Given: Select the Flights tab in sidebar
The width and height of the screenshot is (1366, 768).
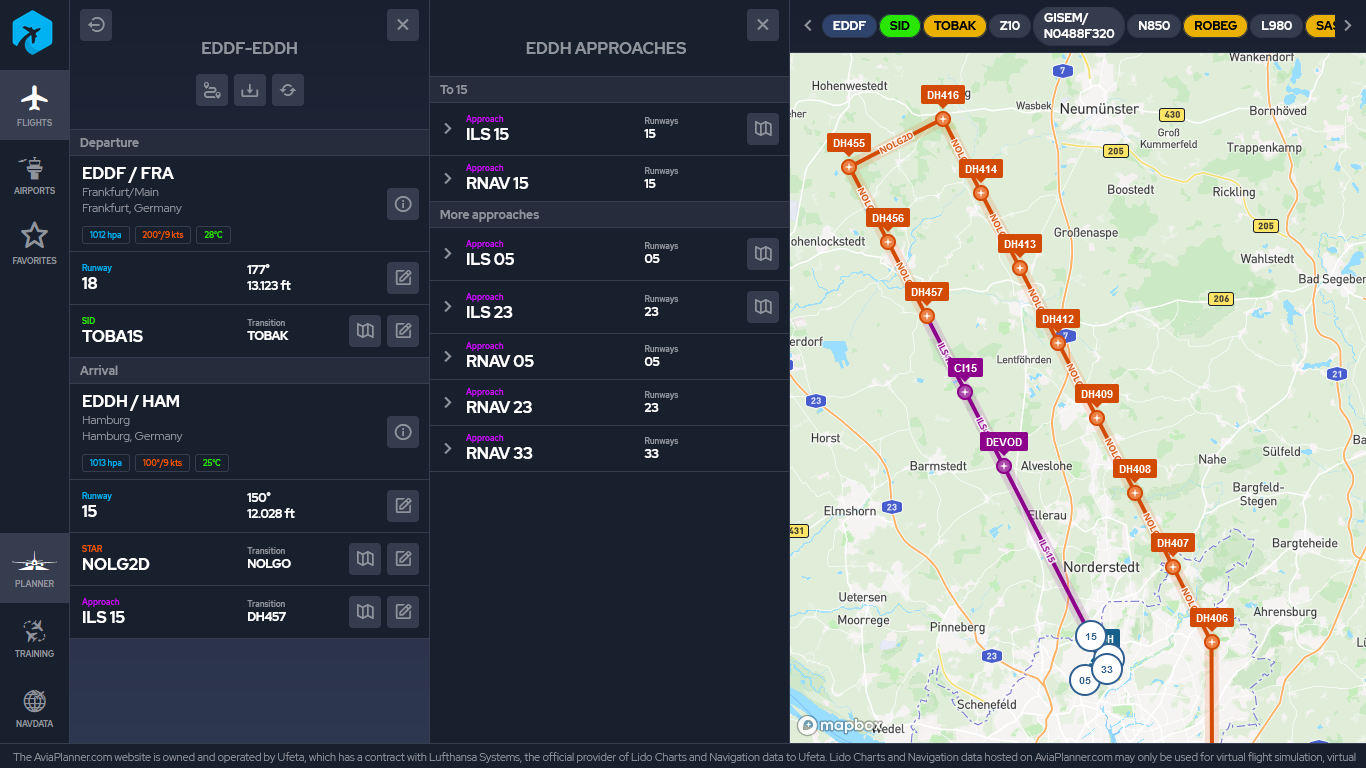Looking at the screenshot, I should point(34,105).
